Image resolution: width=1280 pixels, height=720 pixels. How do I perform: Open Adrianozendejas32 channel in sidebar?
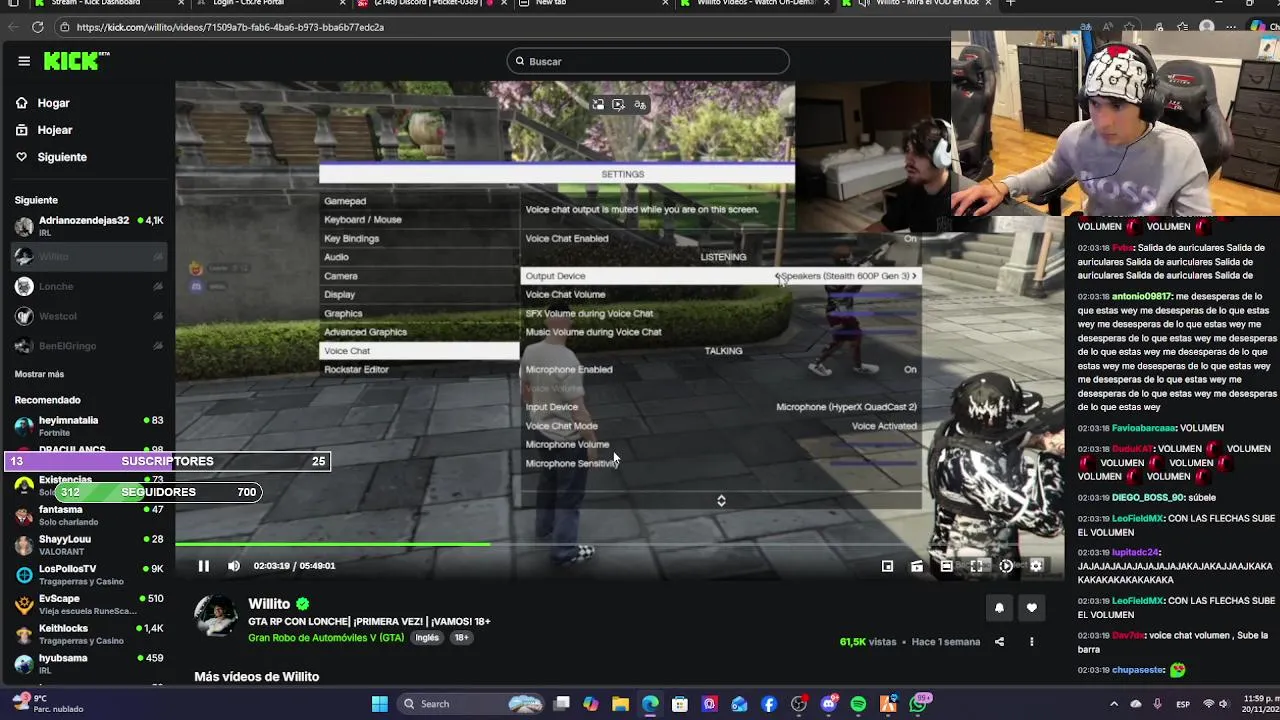coord(89,226)
